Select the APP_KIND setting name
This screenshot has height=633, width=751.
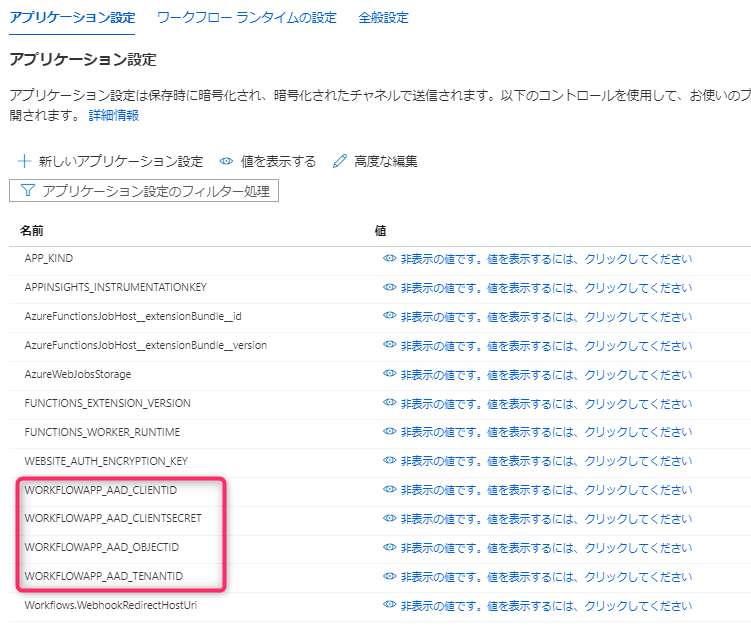(48, 259)
